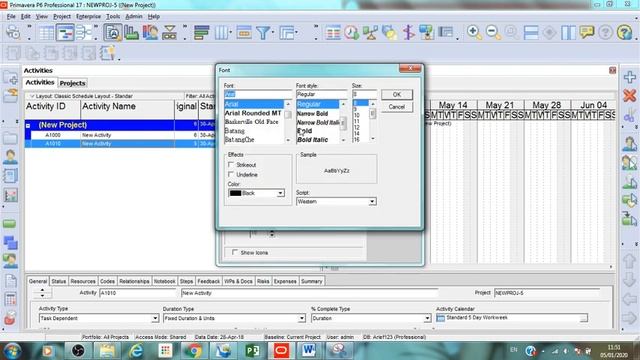
Task: Click the speech bubble Discussion icon
Action: coord(587,32)
